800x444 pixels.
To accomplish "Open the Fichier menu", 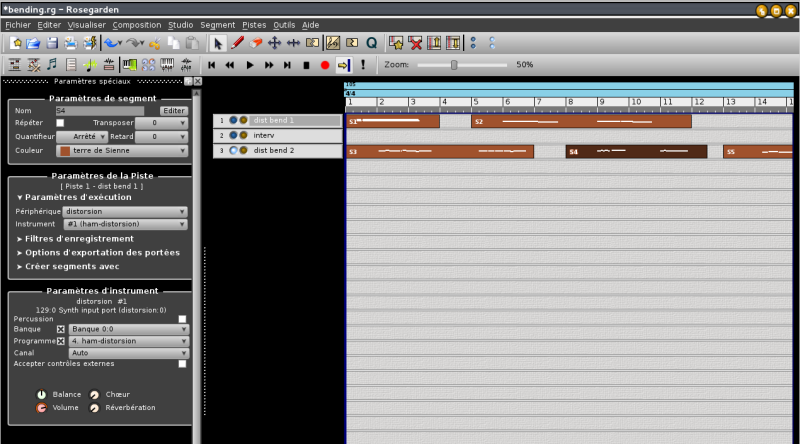I will point(18,25).
